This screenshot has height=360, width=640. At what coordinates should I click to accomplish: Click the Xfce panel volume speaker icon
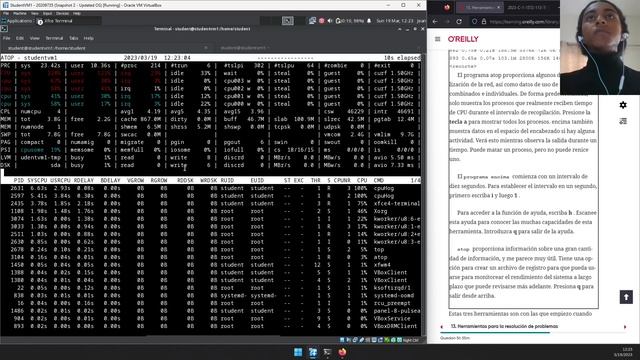pyautogui.click(x=330, y=21)
